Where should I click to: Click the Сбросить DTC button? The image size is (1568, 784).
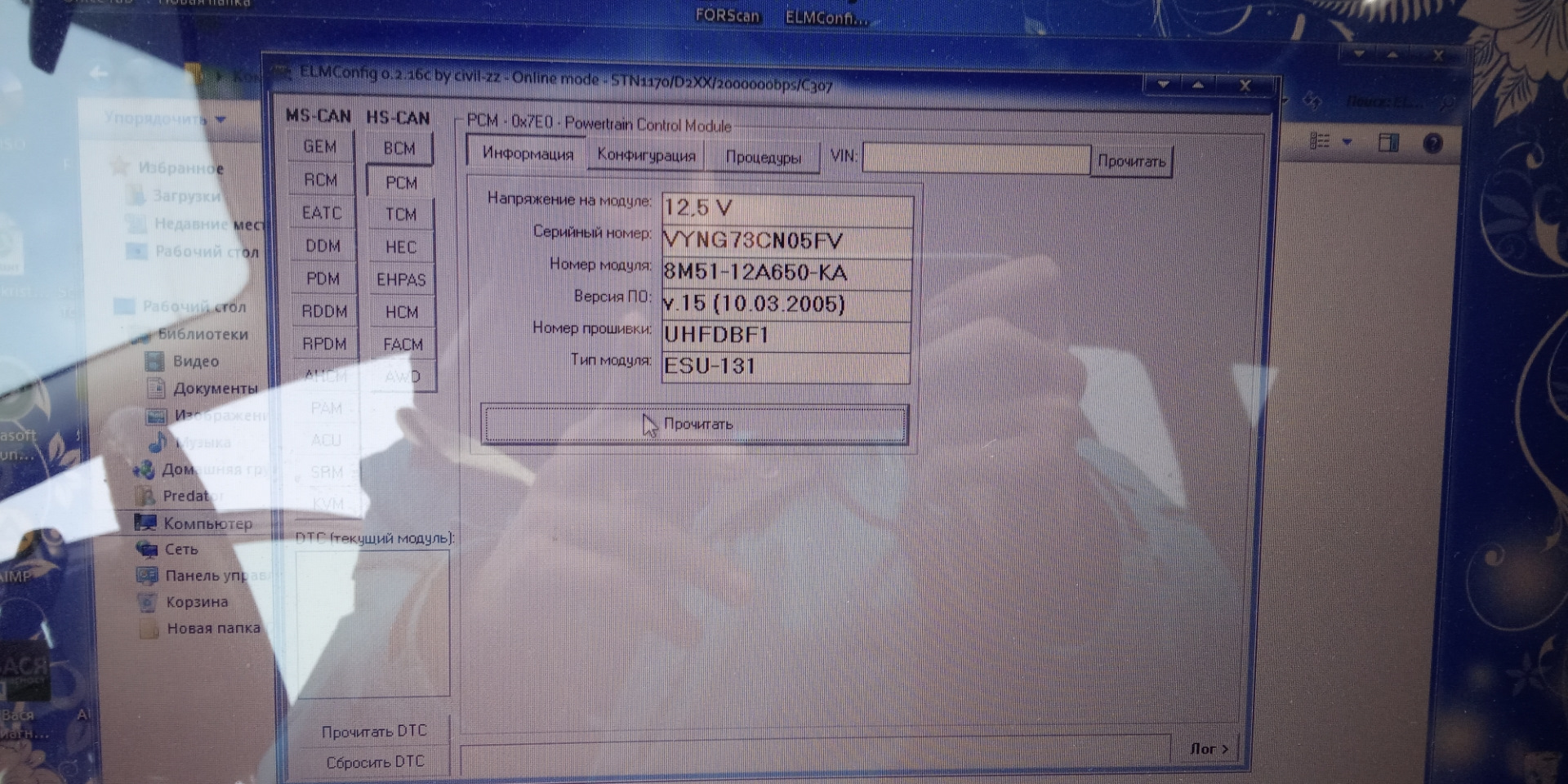click(375, 762)
